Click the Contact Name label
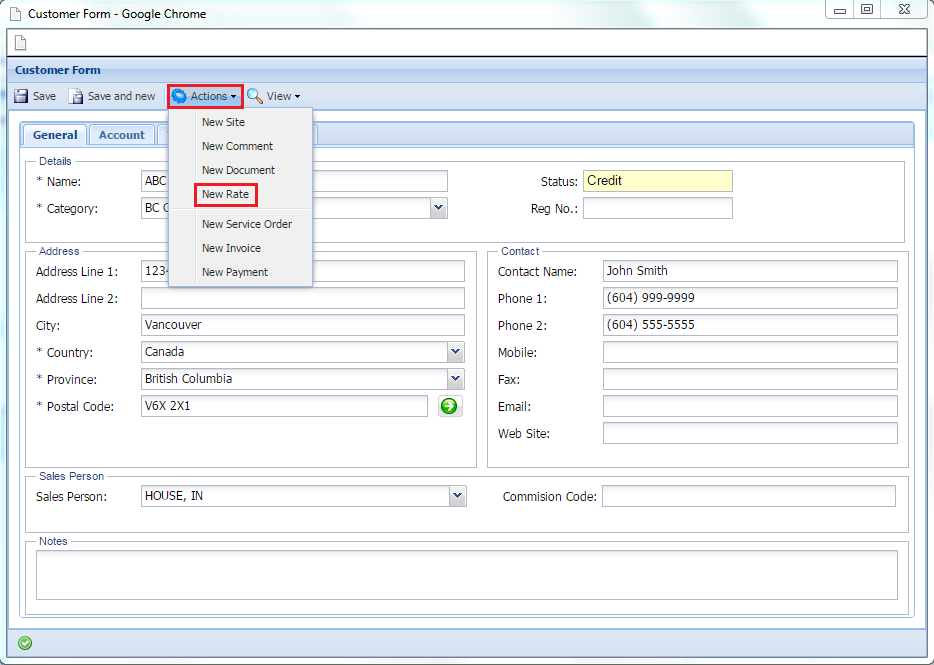 pyautogui.click(x=537, y=272)
